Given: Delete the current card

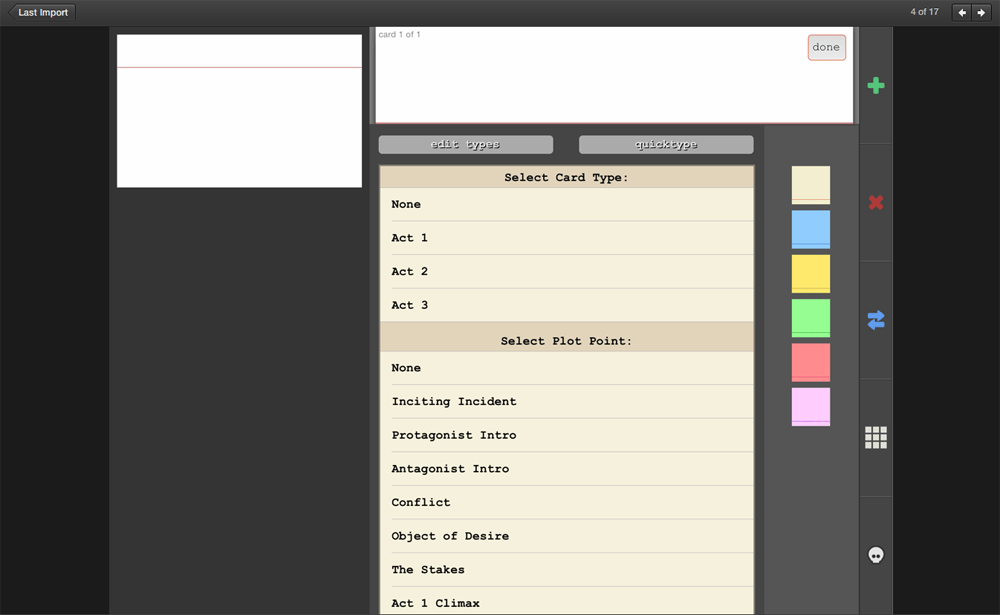Looking at the screenshot, I should point(875,202).
